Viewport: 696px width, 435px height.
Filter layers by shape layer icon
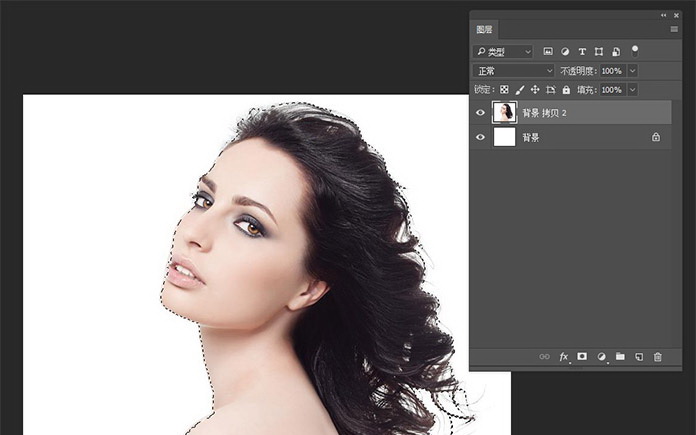(x=599, y=52)
